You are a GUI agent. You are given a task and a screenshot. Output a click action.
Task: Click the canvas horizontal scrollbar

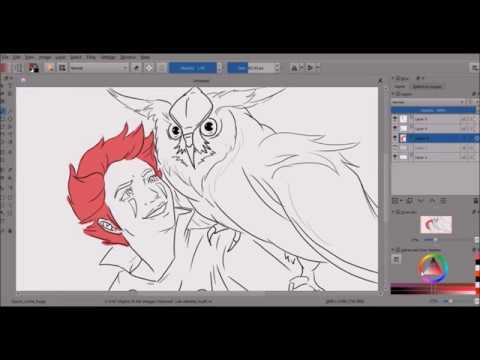(x=198, y=293)
